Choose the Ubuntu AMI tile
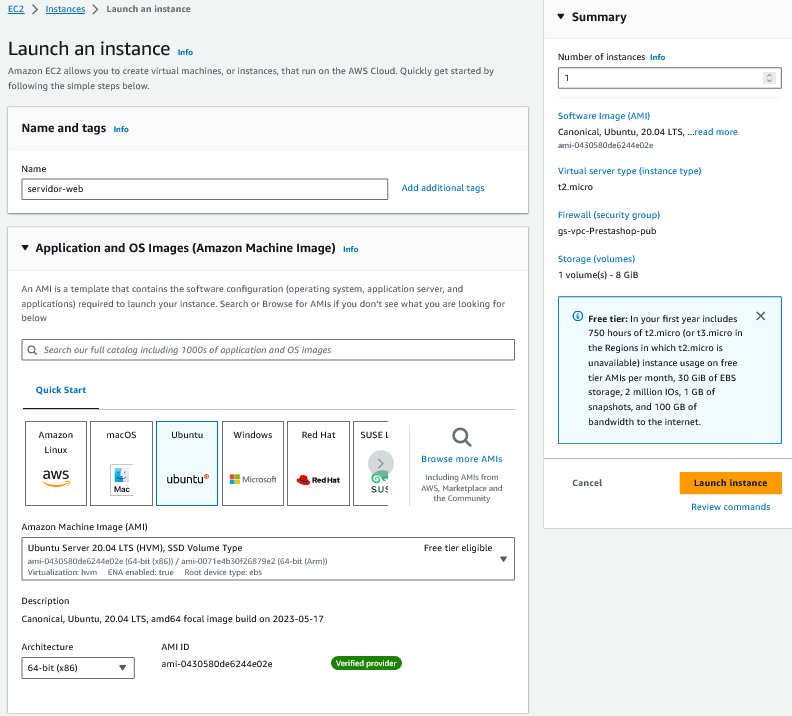This screenshot has height=716, width=792. click(x=187, y=463)
